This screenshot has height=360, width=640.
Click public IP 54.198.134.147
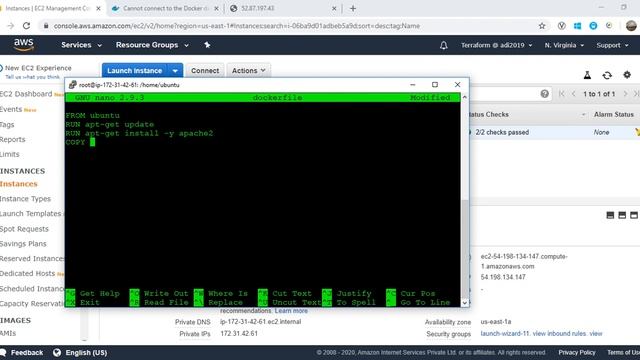(503, 277)
